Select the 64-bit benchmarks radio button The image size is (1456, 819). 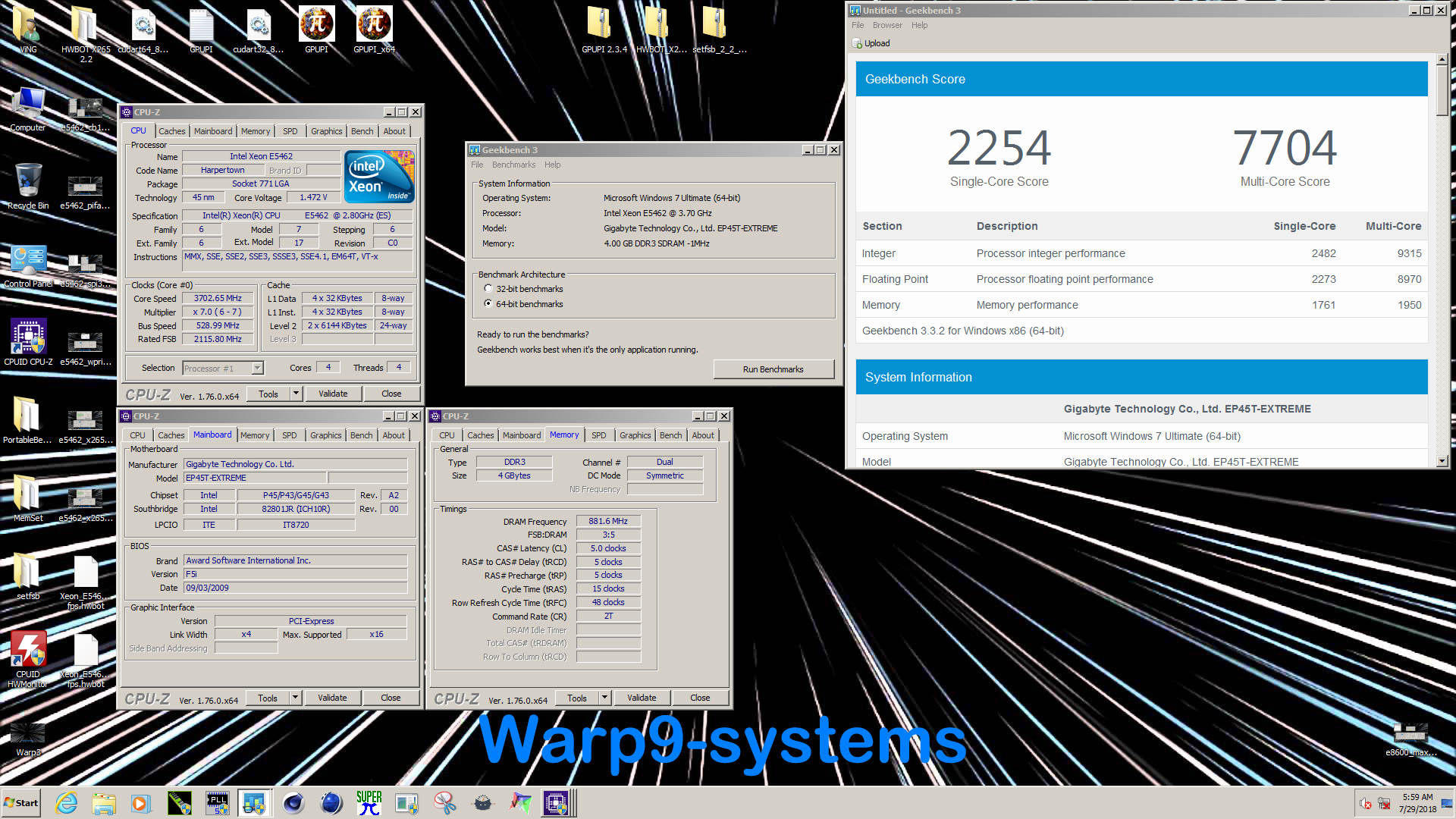[488, 303]
